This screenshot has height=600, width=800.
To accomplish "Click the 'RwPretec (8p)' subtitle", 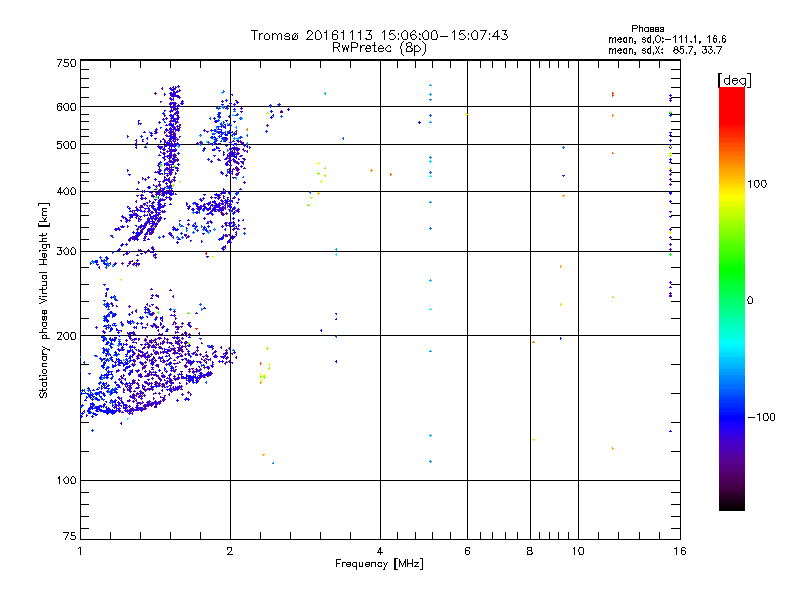I will click(379, 48).
